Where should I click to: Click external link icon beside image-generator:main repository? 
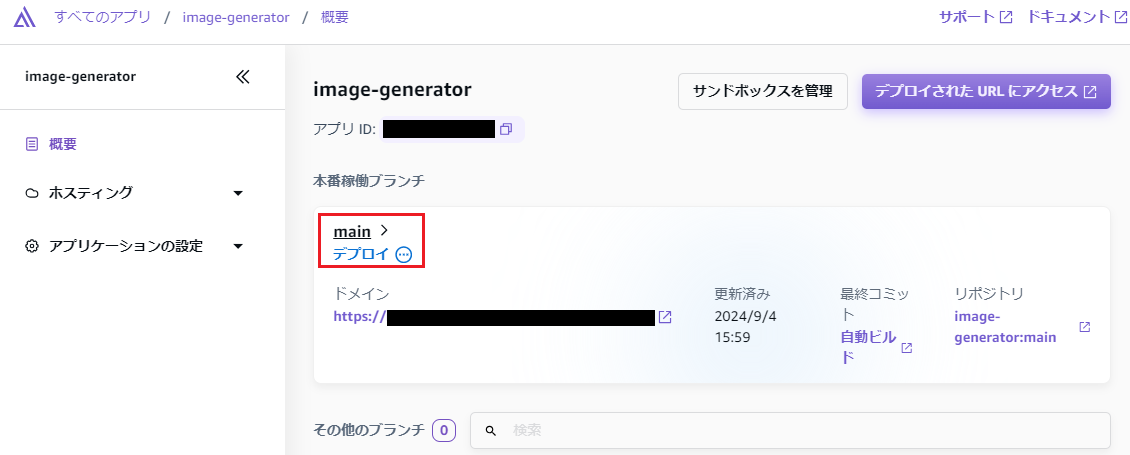click(1084, 327)
